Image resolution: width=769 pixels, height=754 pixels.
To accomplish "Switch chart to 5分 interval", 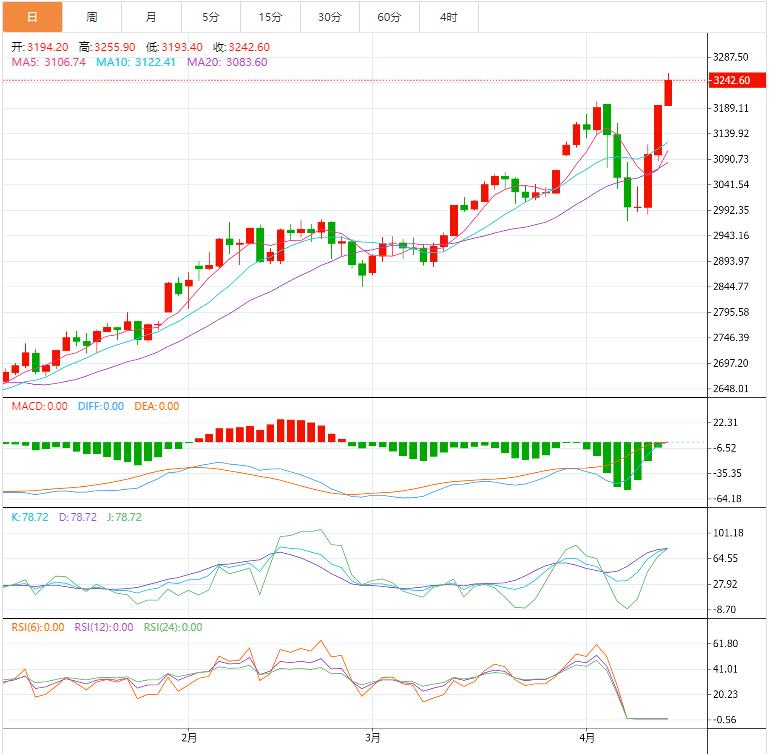I will click(x=210, y=17).
